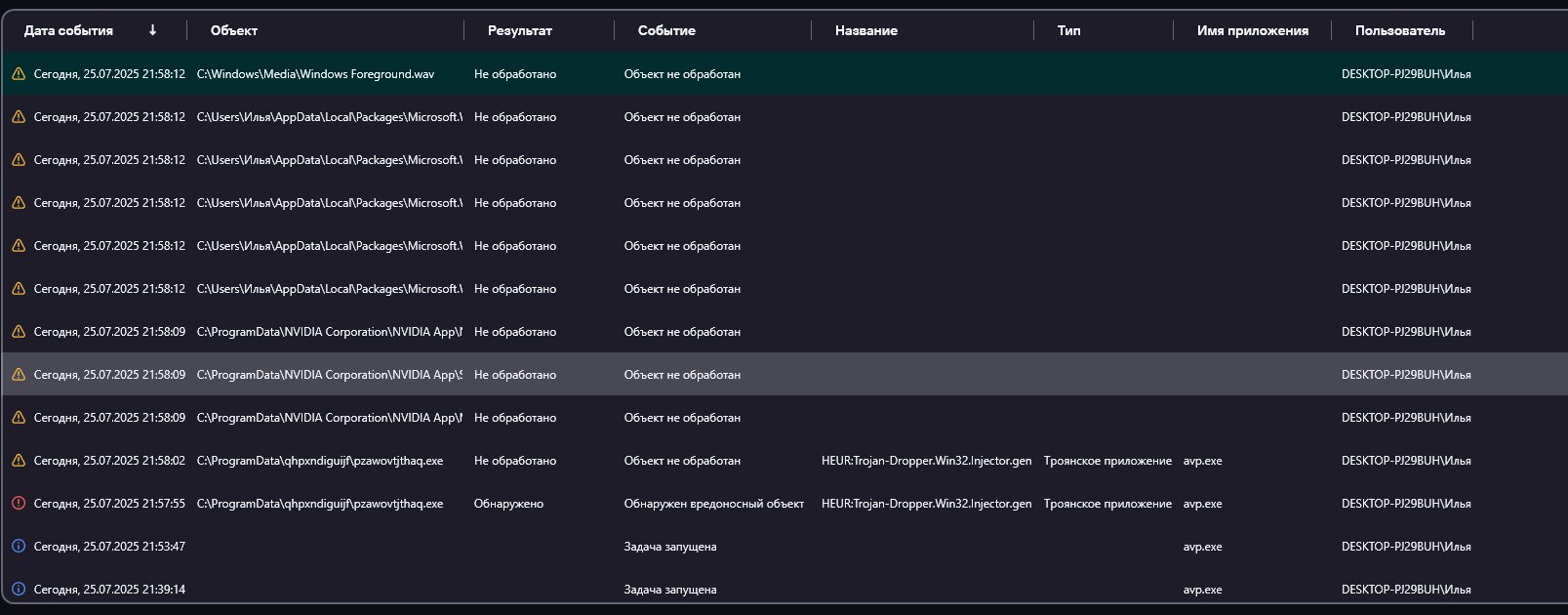Click info icon on 21:39:14 task row
Viewport: 1568px width, 615px height.
tap(19, 590)
